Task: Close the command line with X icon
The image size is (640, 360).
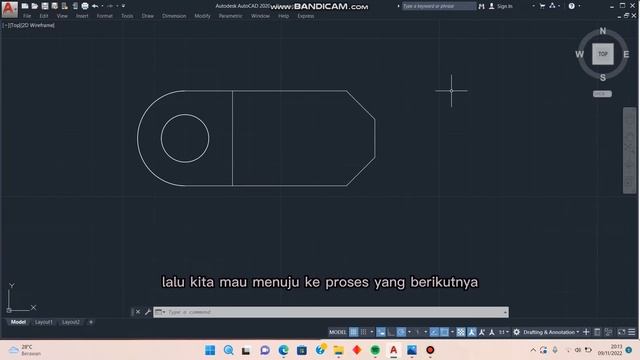Action: (138, 312)
